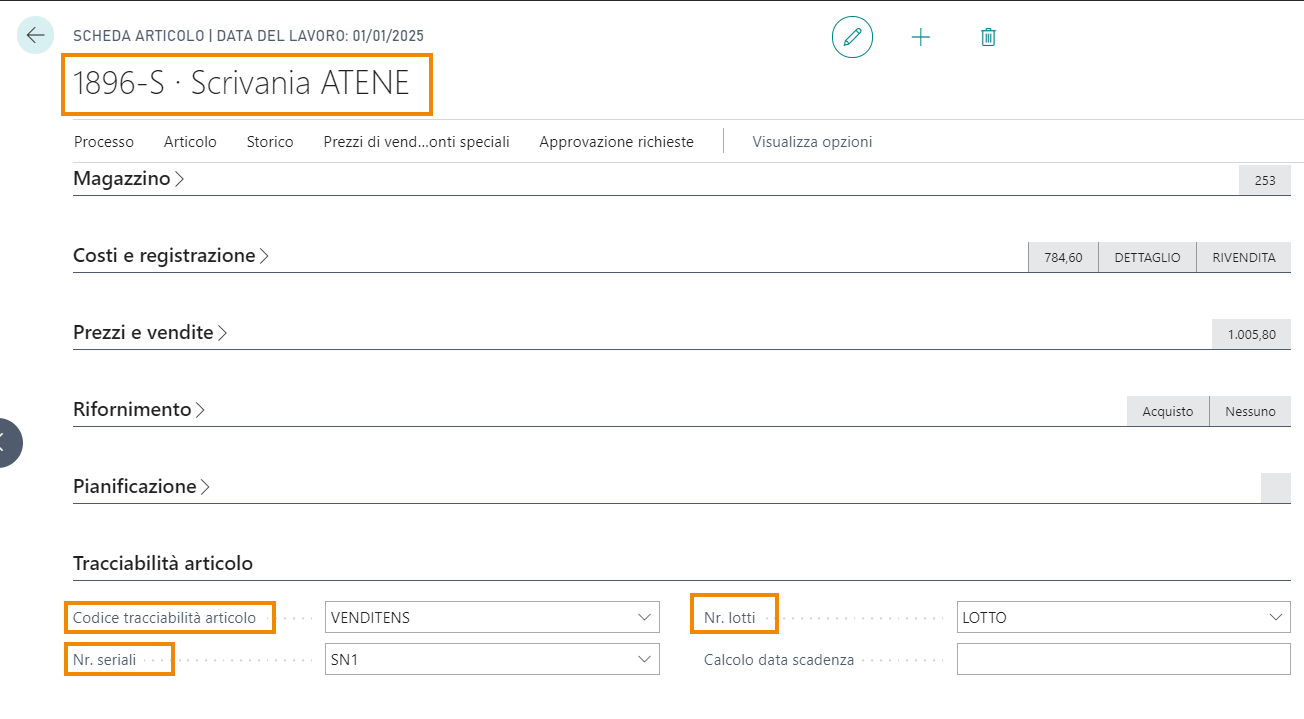
Task: Open the Articolo menu
Action: point(190,142)
